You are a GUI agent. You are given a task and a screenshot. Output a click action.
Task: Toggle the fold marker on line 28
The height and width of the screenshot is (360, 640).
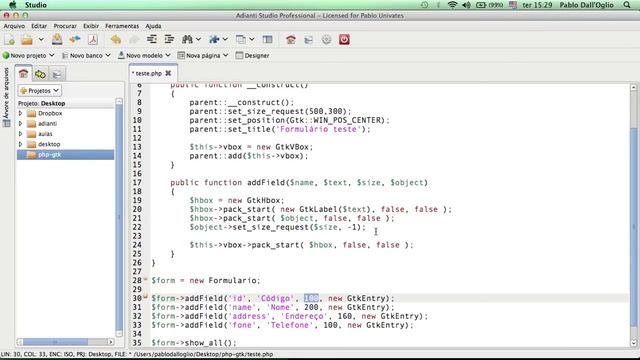click(x=145, y=279)
